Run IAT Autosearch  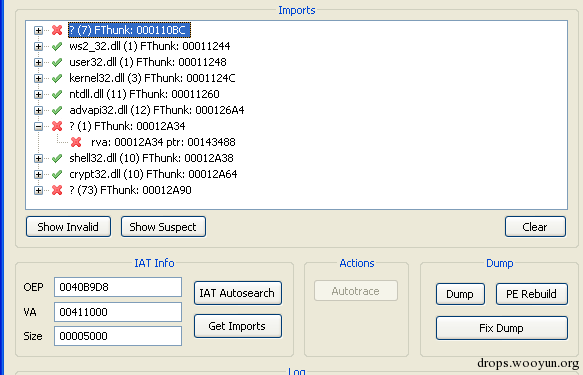coord(238,293)
